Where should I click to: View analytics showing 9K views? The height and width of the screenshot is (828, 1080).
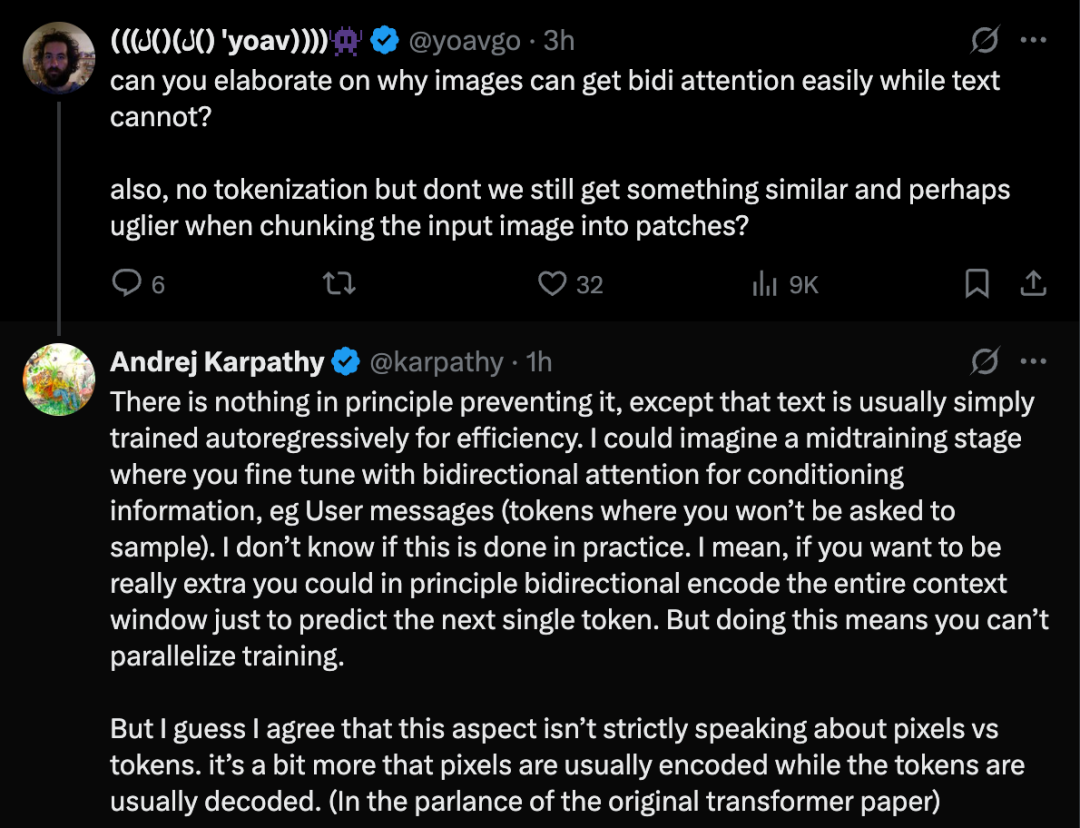point(765,284)
